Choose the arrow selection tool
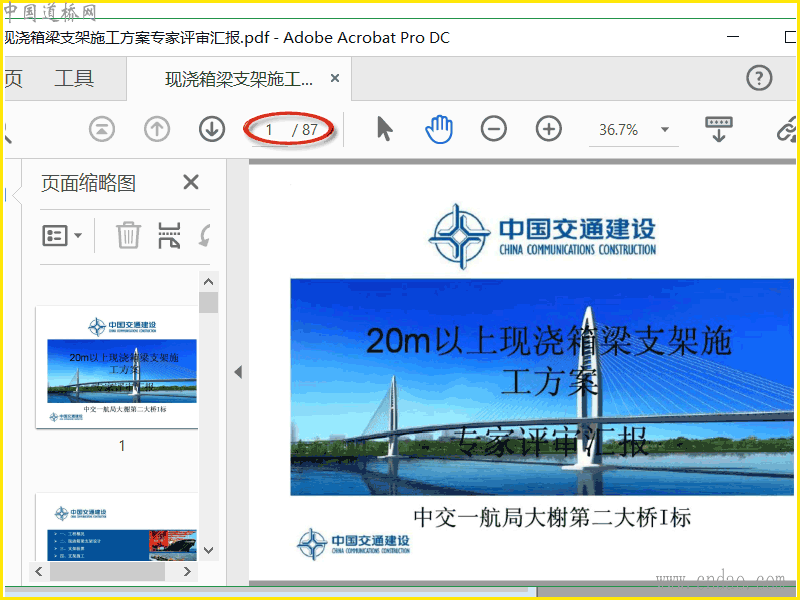 pos(385,129)
